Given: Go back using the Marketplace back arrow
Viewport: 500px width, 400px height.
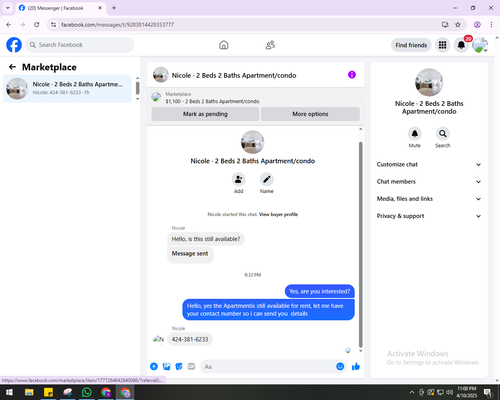Looking at the screenshot, I should pyautogui.click(x=12, y=67).
